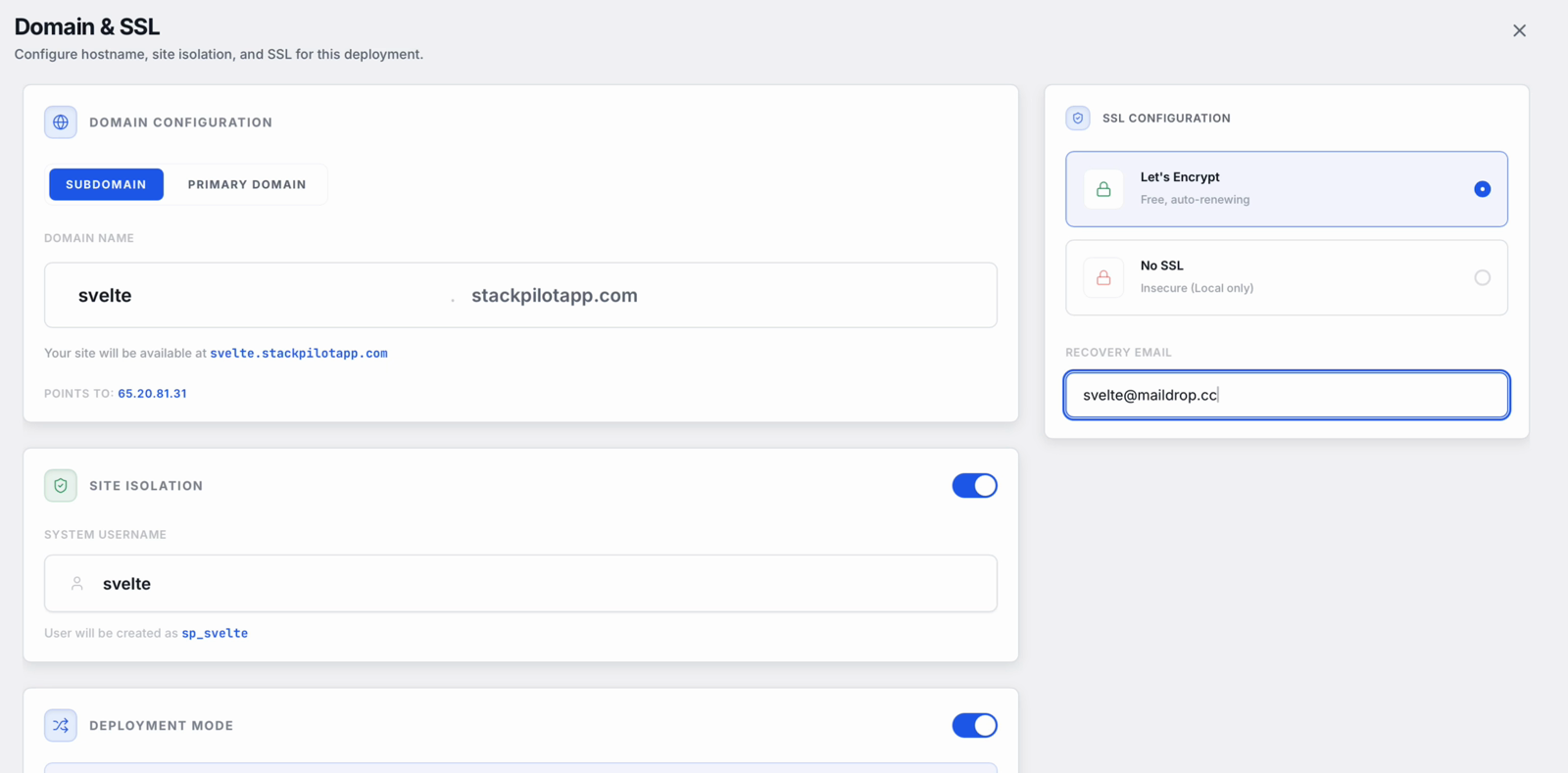
Task: Click the shield icon beside SSL Configuration
Action: coord(1078,119)
